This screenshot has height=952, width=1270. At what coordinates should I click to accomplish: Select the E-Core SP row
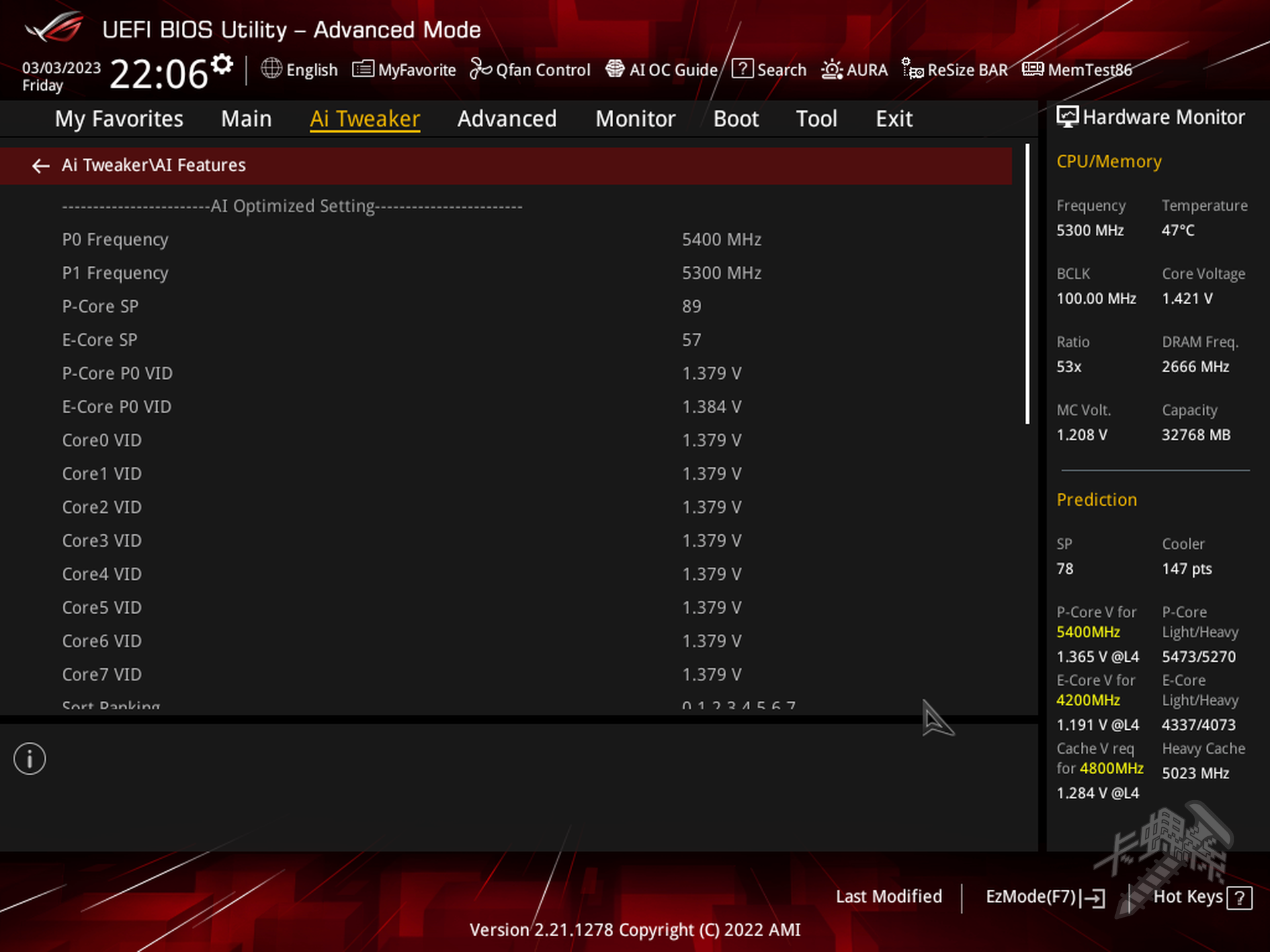pos(506,340)
